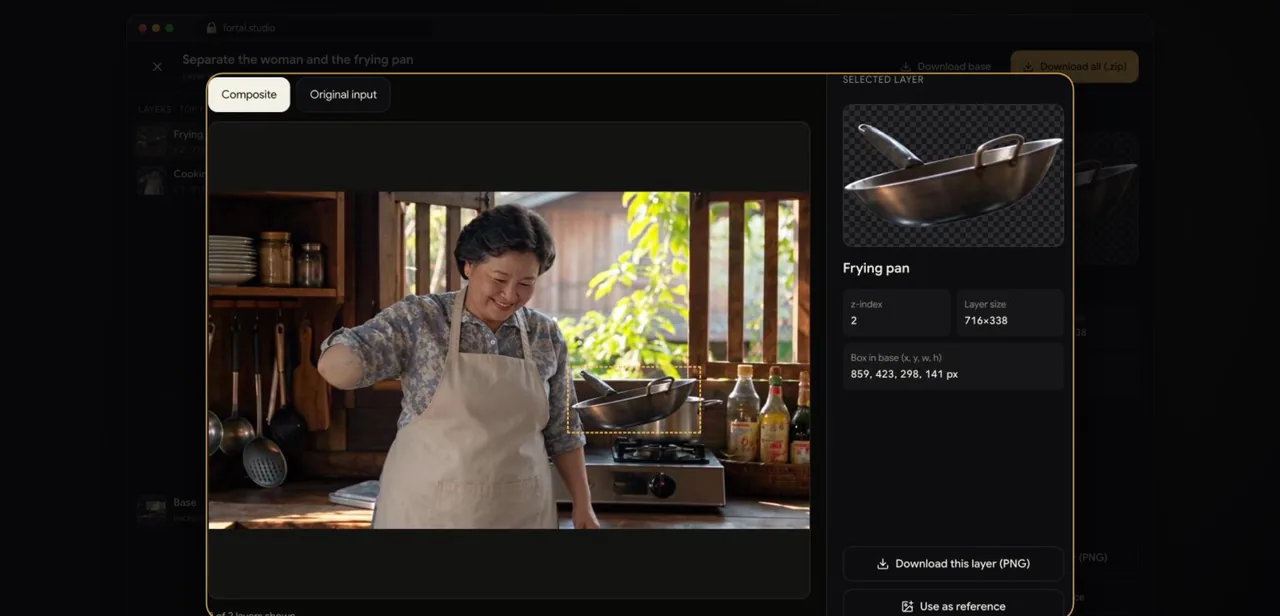
Task: Click the download icon beside Download base
Action: click(906, 67)
